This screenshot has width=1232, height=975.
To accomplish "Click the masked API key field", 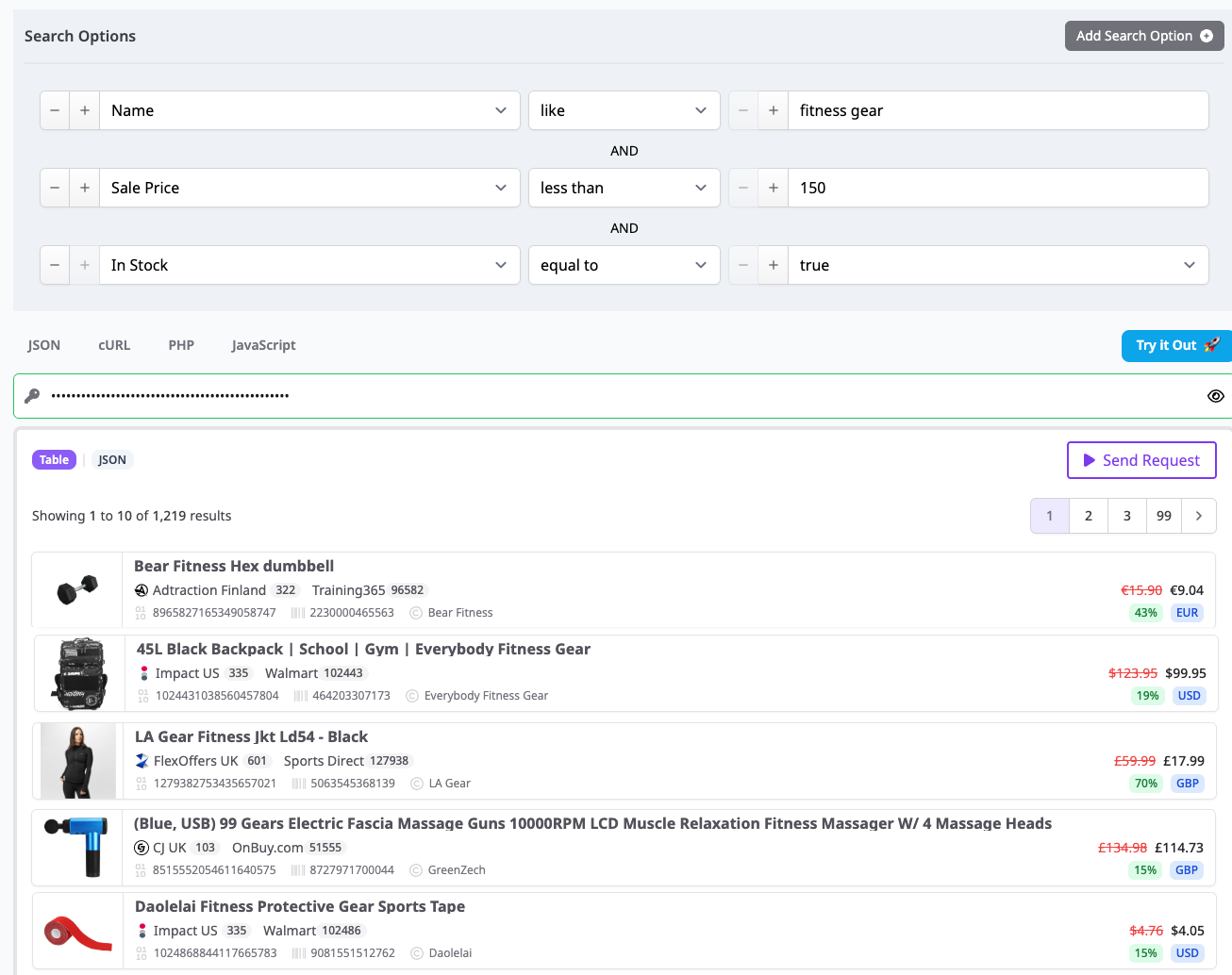I will click(623, 396).
